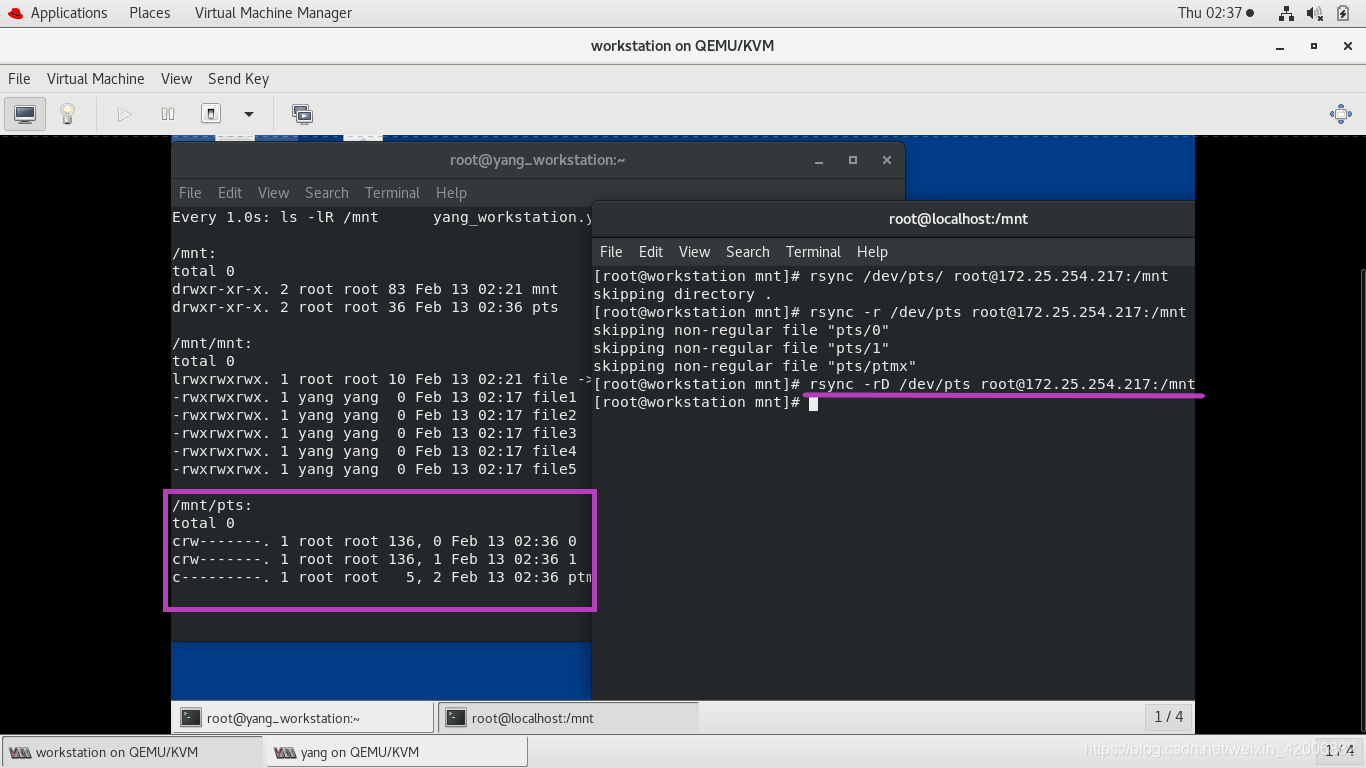This screenshot has width=1366, height=768.
Task: Pause the virtual machine
Action: pos(168,114)
